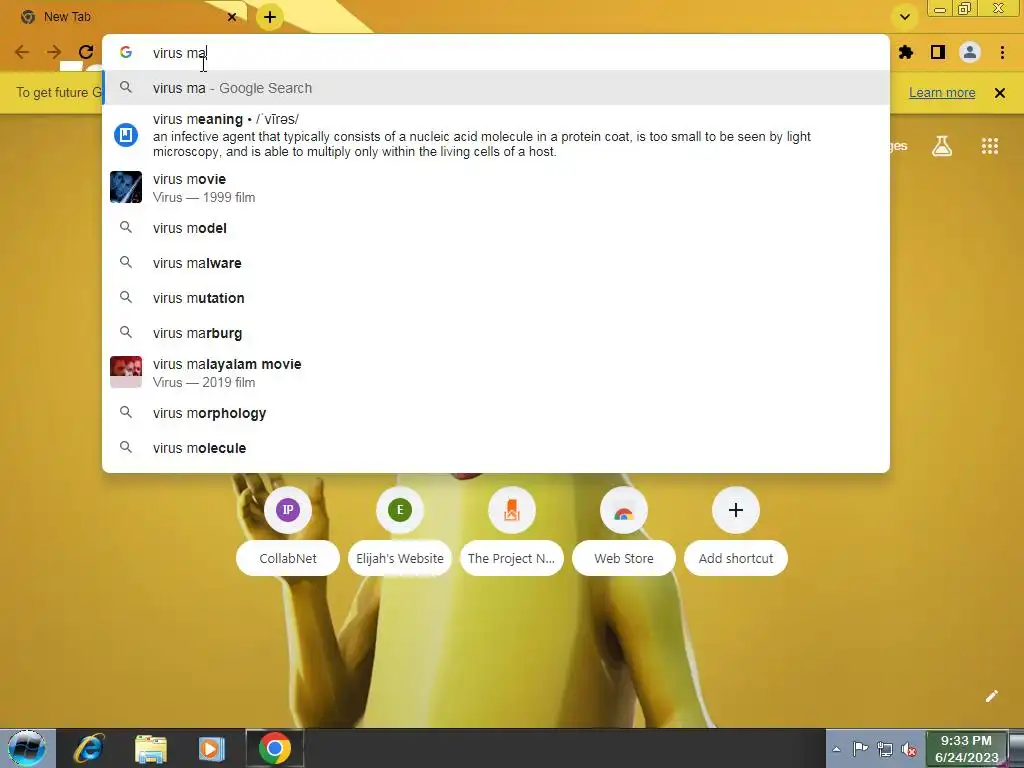
Task: Launch Internet Explorer from taskbar
Action: pos(89,748)
